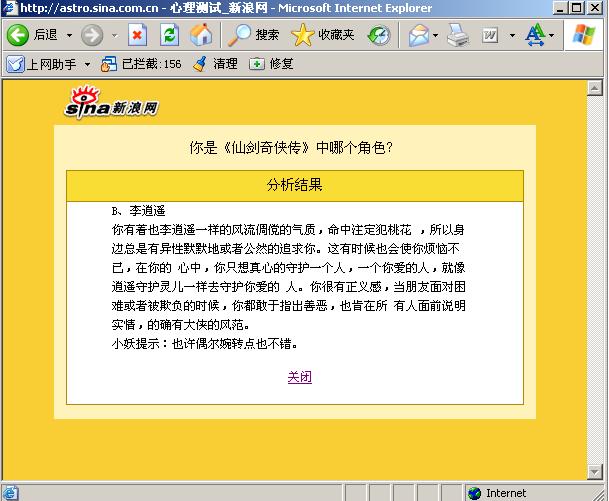Click the Edit document icon

[x=491, y=36]
